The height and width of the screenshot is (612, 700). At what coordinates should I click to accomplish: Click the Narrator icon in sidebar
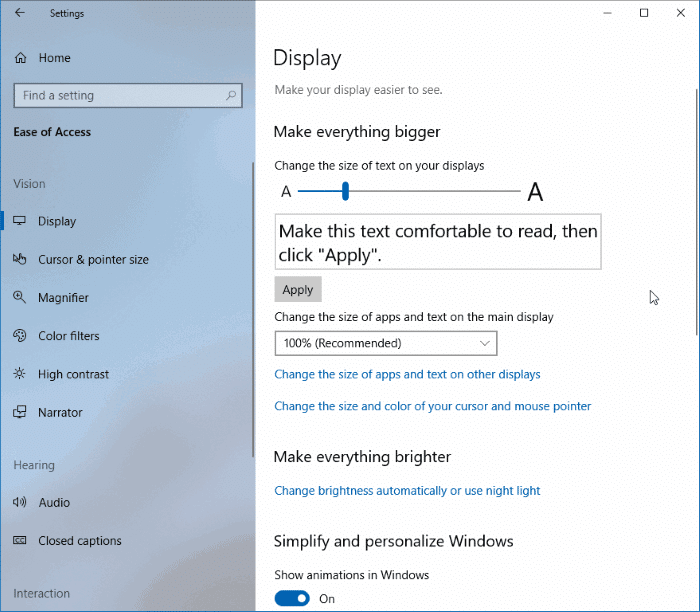point(20,412)
